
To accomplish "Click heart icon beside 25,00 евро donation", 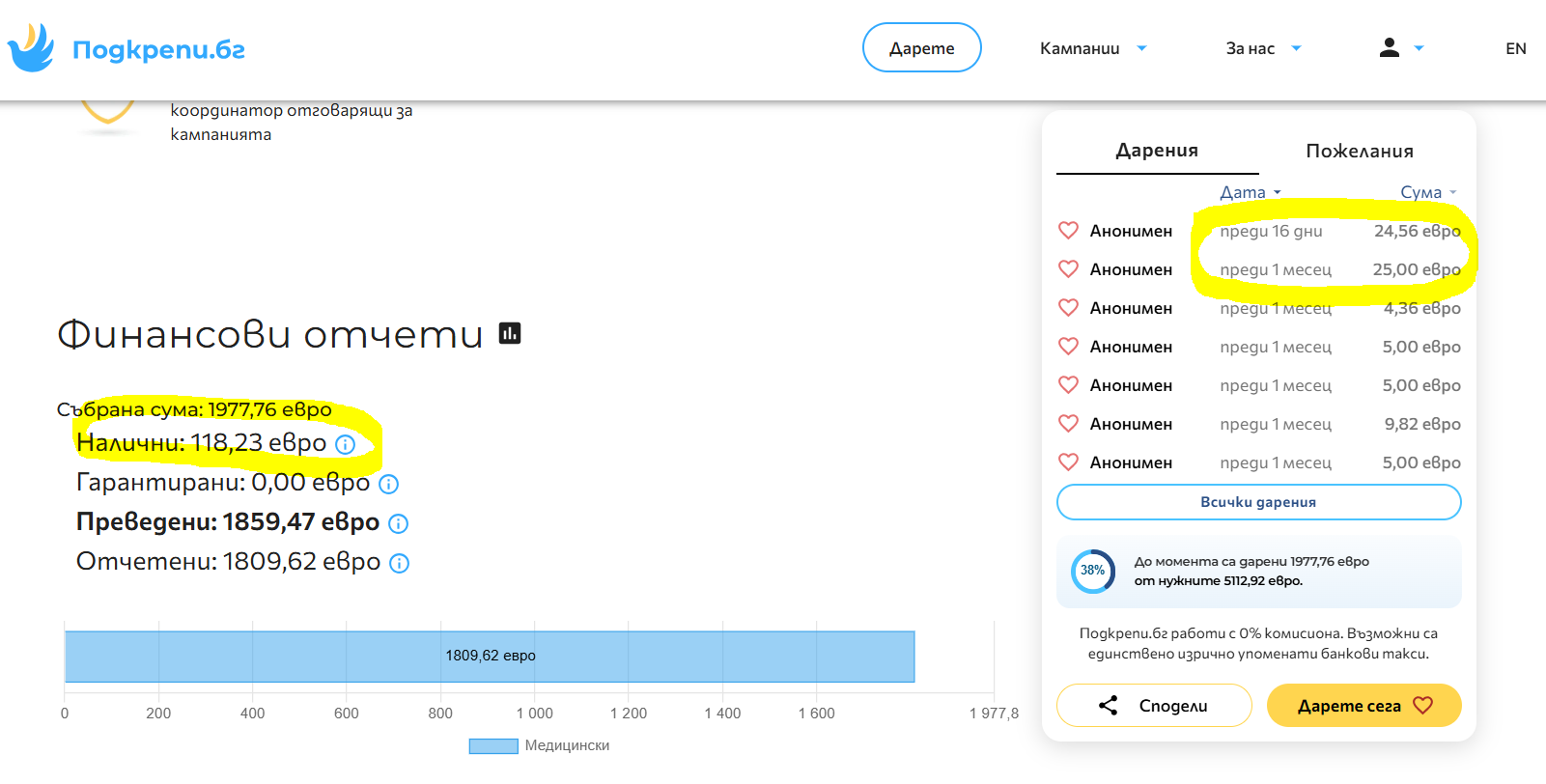I will click(1068, 269).
